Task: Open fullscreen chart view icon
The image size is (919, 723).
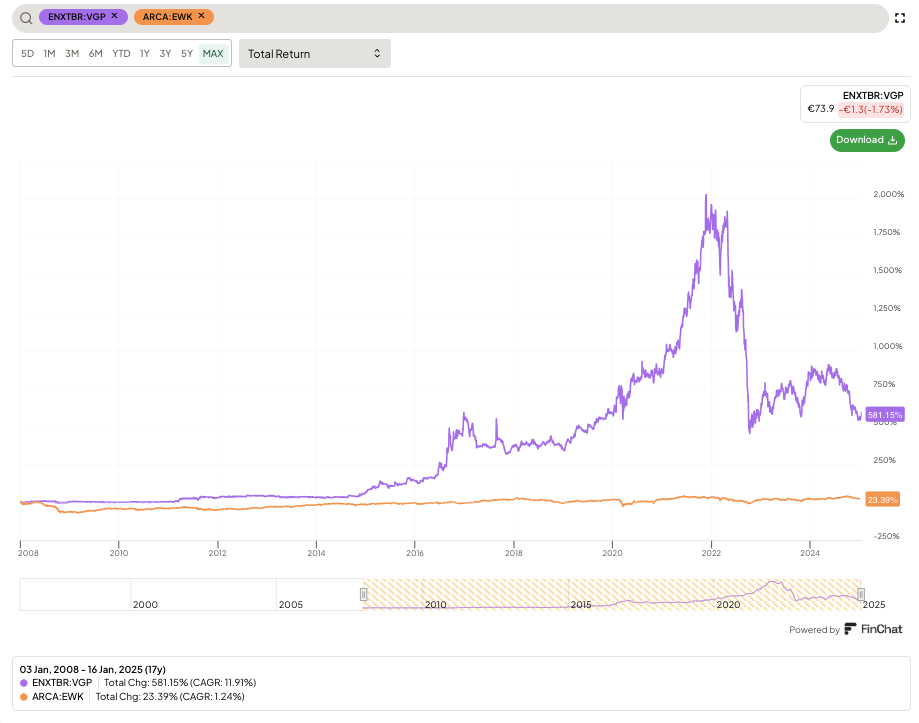Action: point(900,18)
